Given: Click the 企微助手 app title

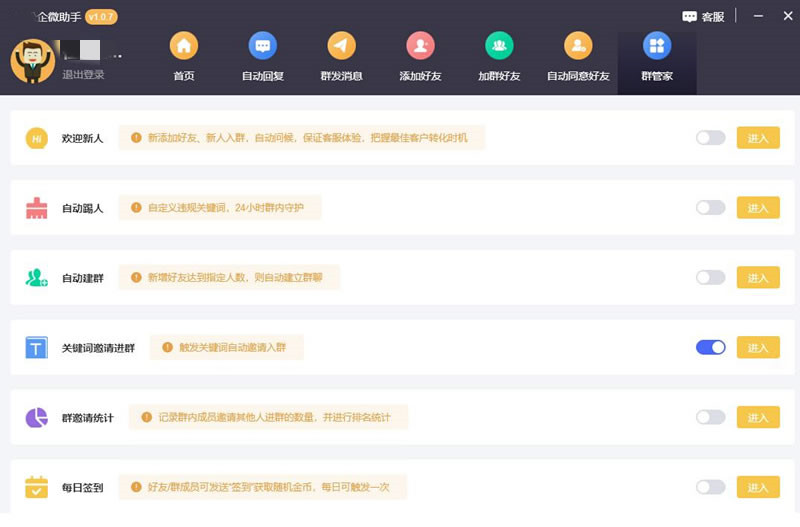Looking at the screenshot, I should [x=59, y=17].
